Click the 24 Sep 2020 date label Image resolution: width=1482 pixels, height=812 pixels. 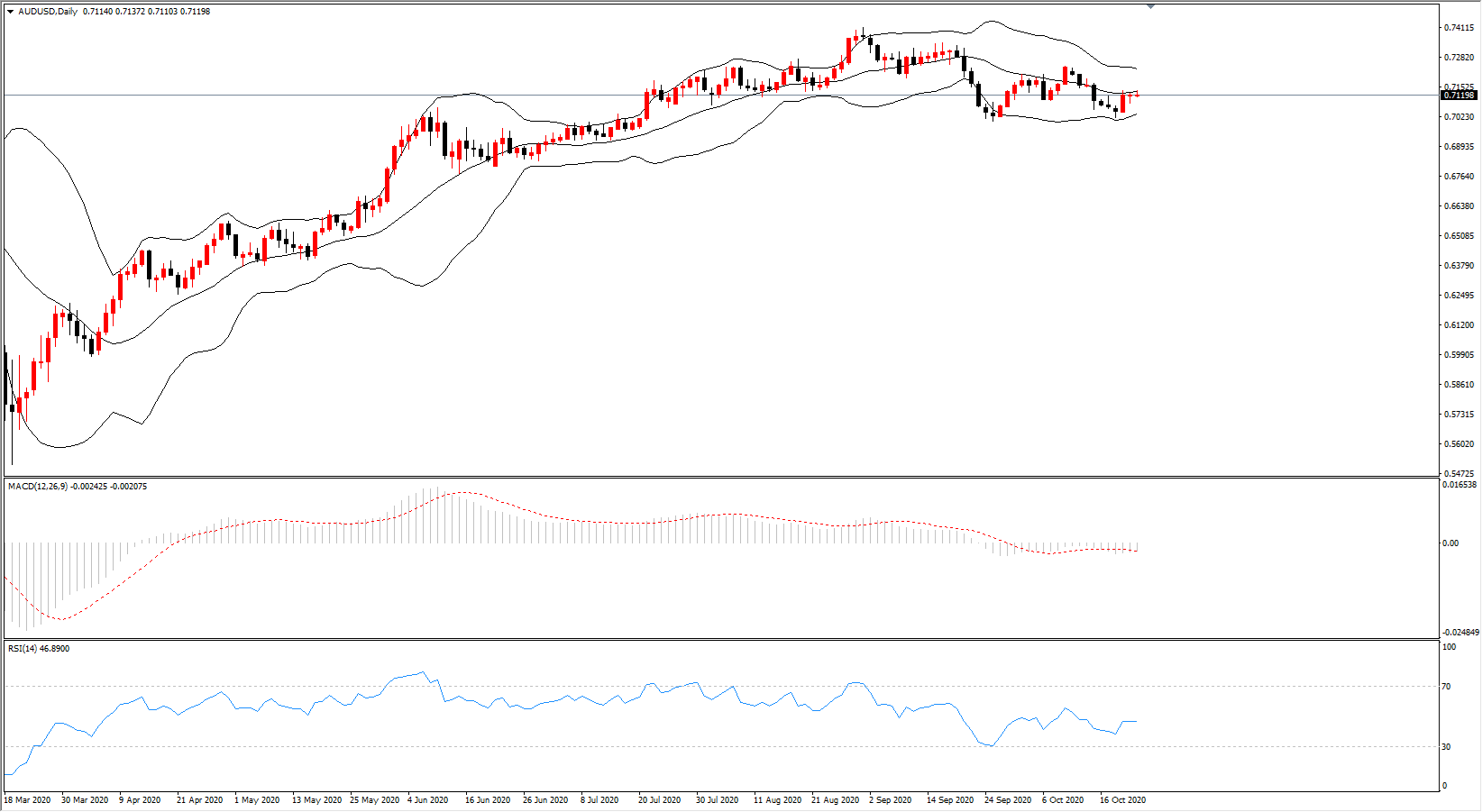(1008, 800)
